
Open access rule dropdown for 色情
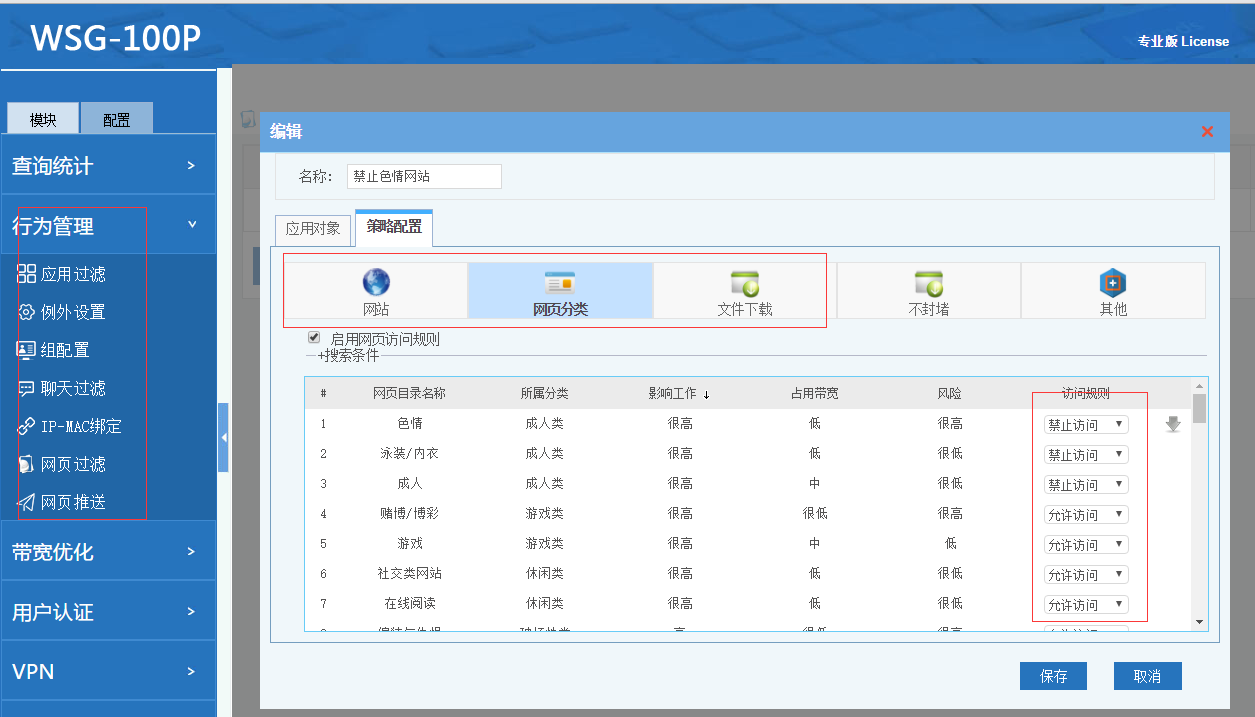1086,425
